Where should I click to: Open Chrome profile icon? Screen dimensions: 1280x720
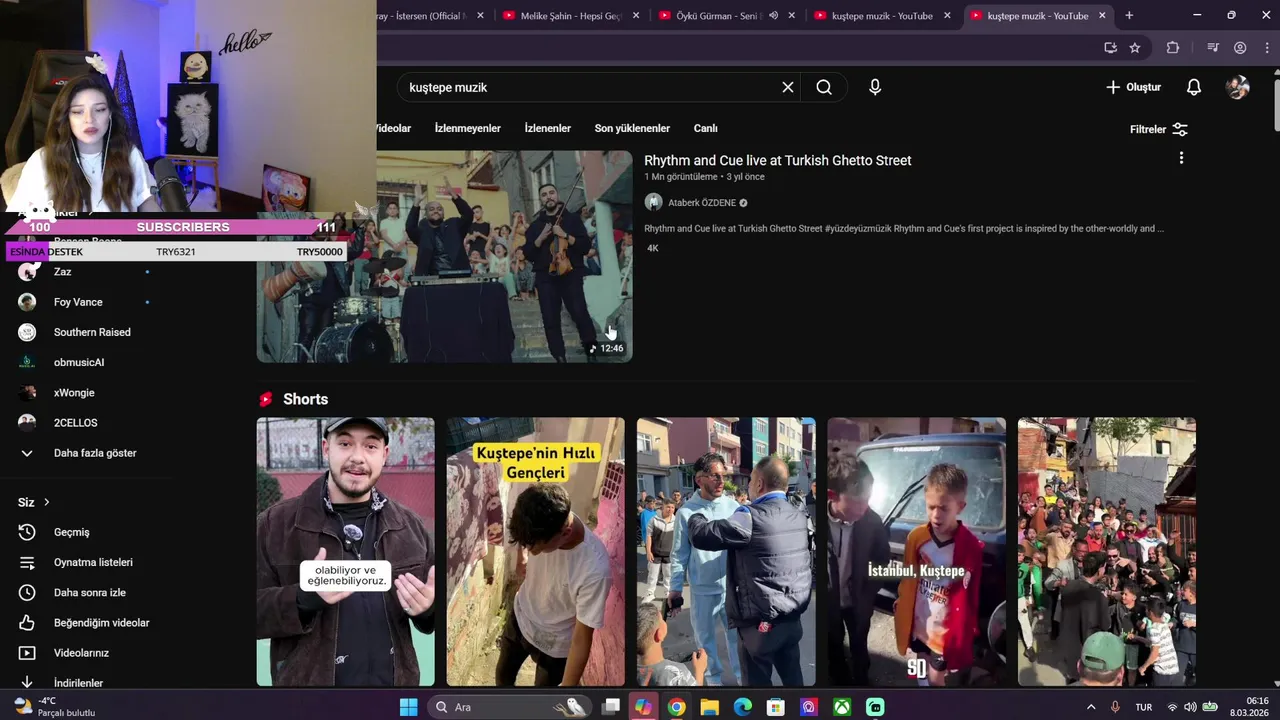click(x=1240, y=47)
